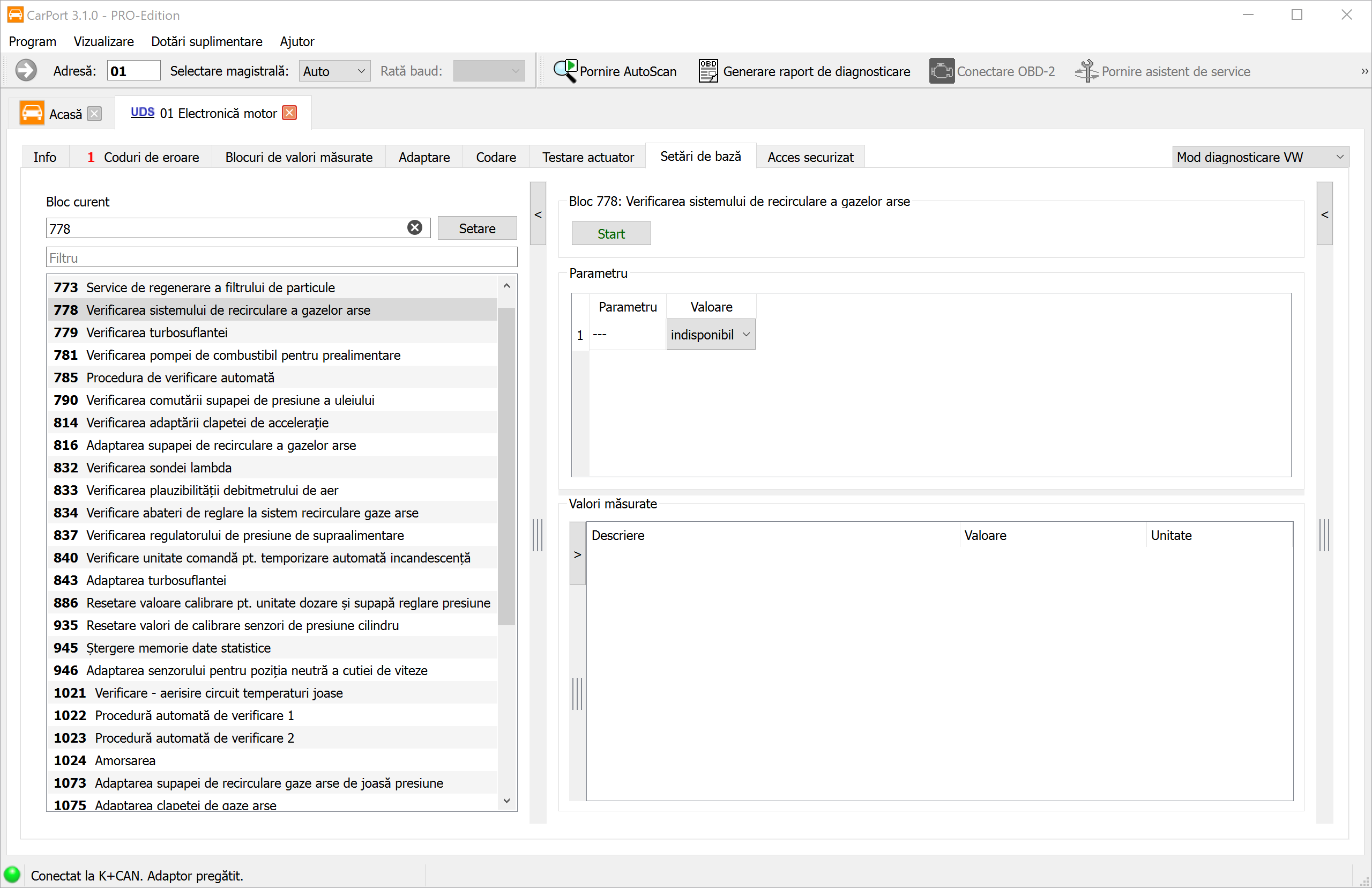Click the orange car Acasă icon
Screen dimensions: 1372x888
click(32, 113)
